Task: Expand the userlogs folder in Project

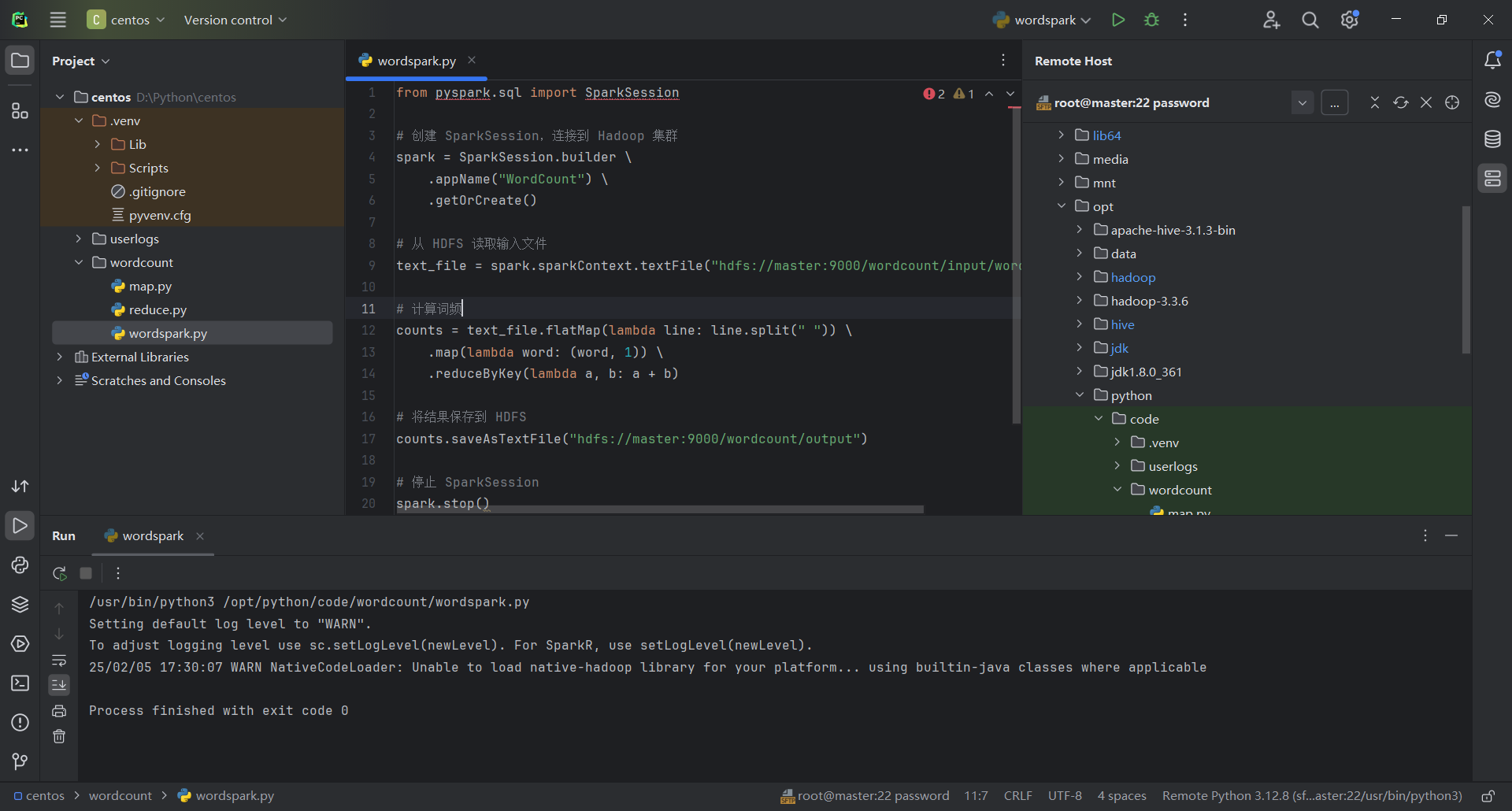Action: (79, 239)
